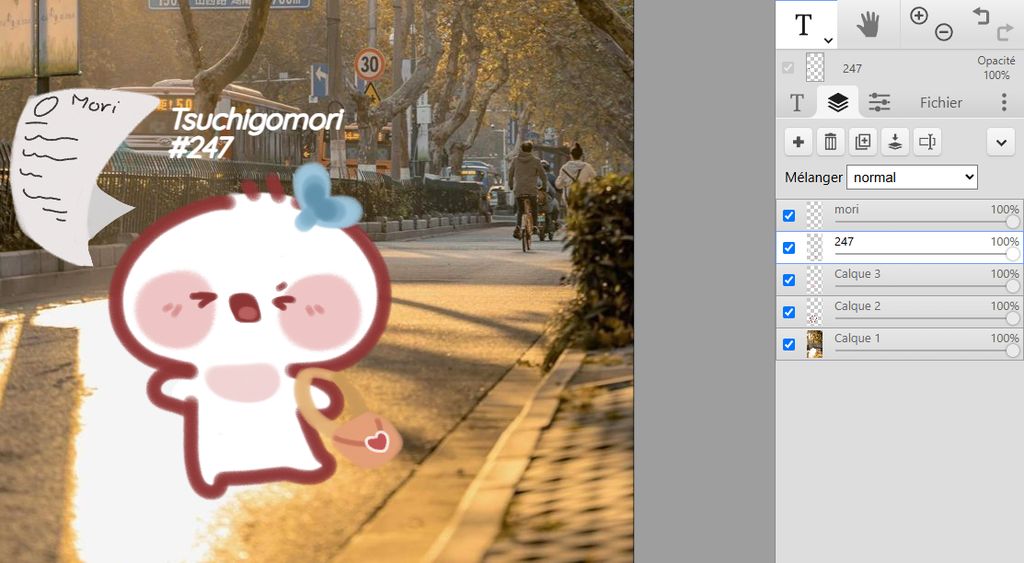Redo the last action

[1005, 31]
